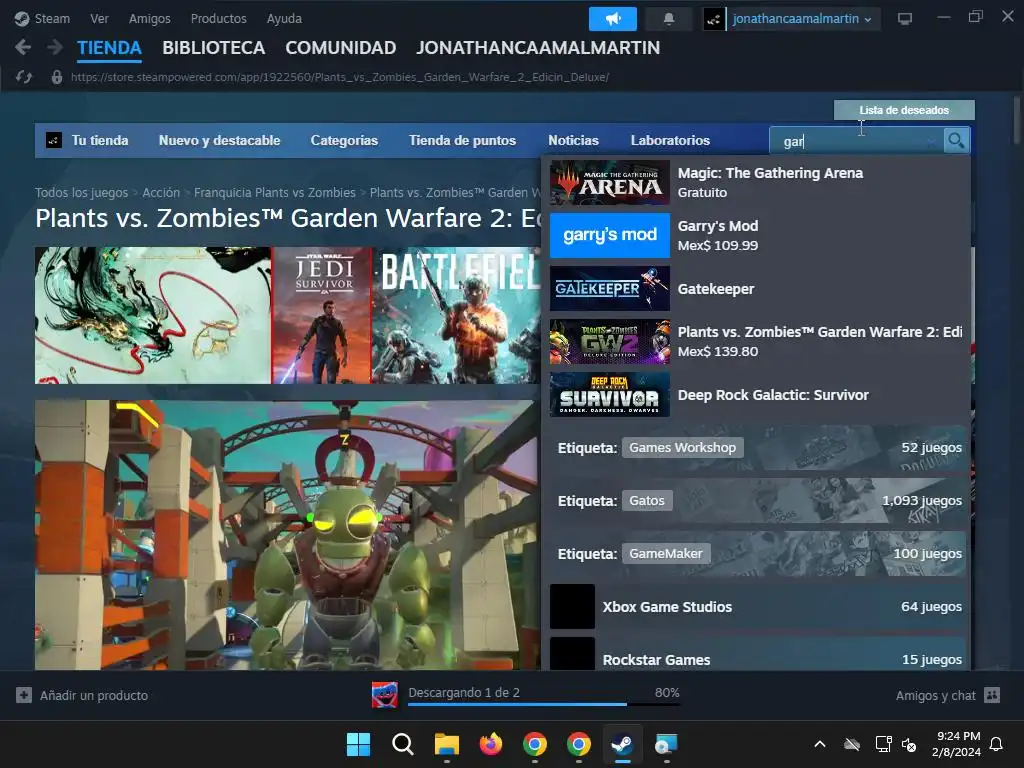This screenshot has width=1024, height=768.
Task: Open Nuevo y destacable dropdown
Action: point(219,140)
